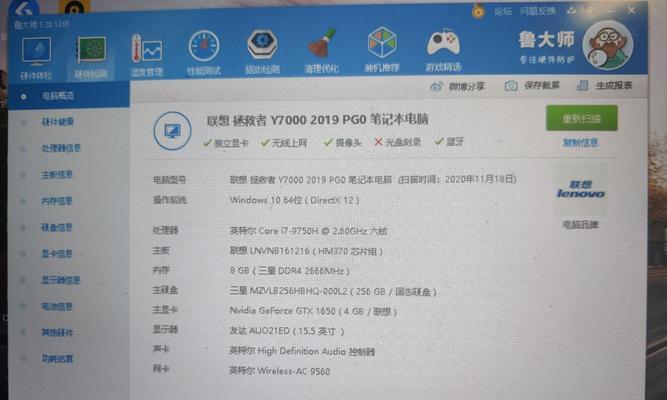Click the 友达 AUO21ED display value
This screenshot has height=400, width=667.
point(287,331)
